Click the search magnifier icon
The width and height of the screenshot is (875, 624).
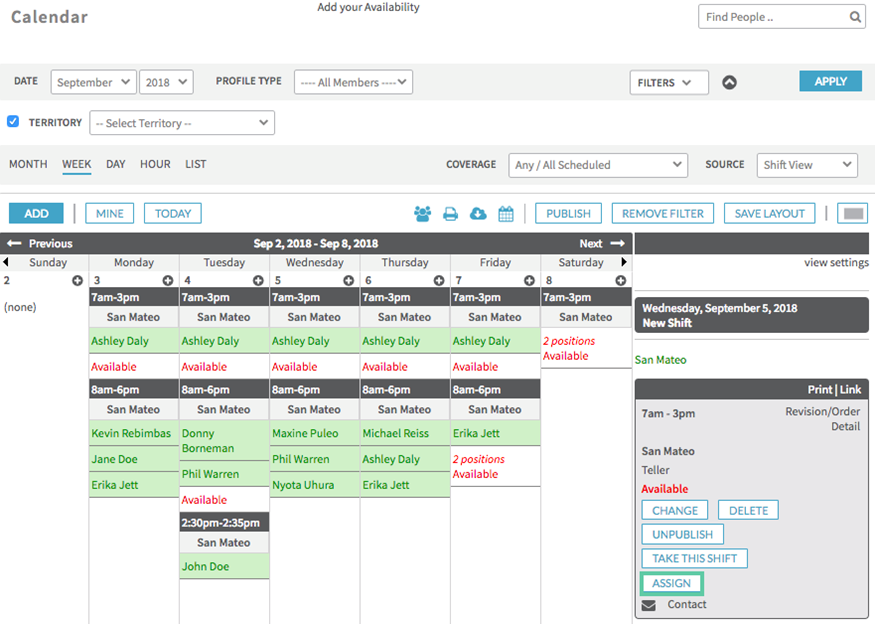point(855,17)
